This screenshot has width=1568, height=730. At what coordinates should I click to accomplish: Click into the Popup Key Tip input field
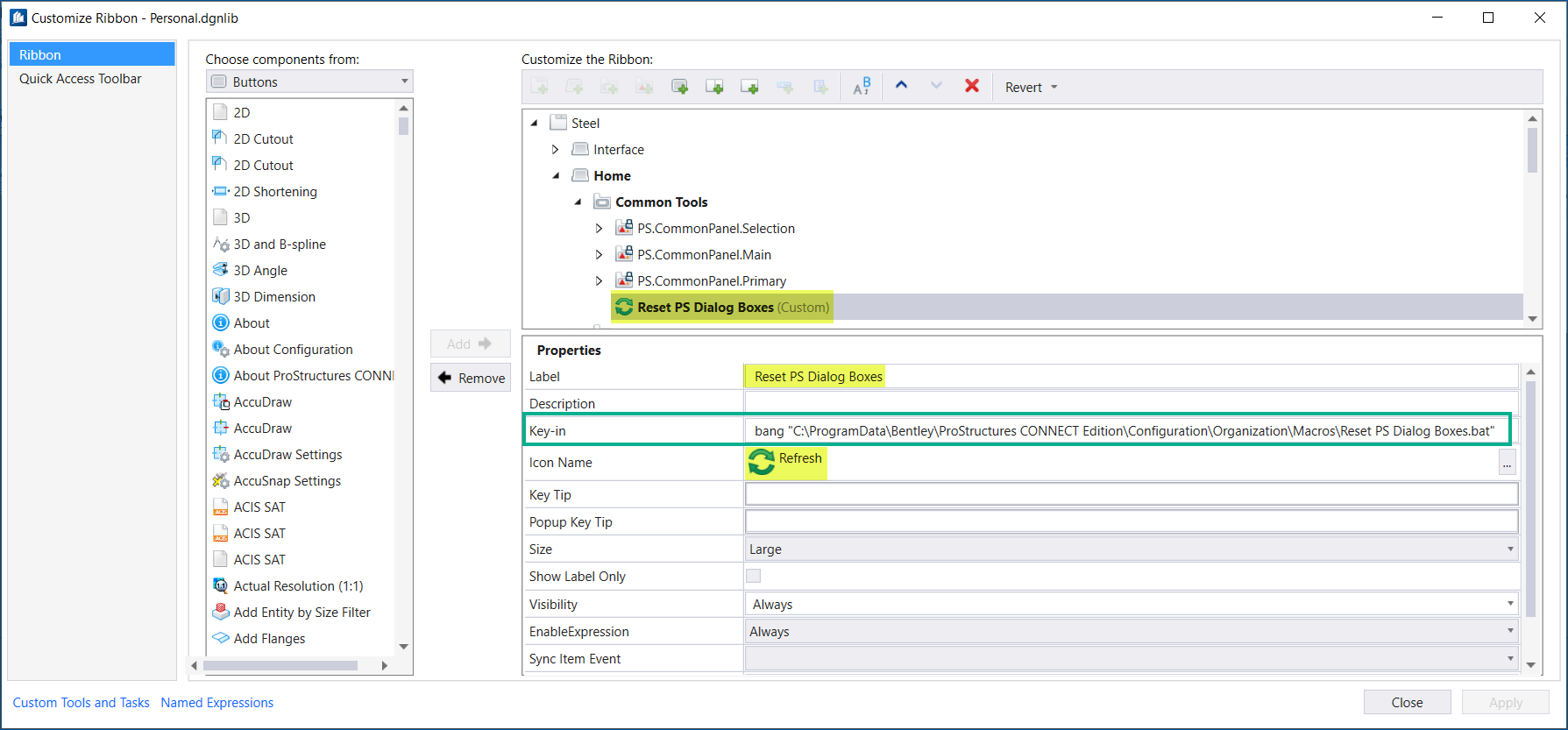click(x=1132, y=521)
